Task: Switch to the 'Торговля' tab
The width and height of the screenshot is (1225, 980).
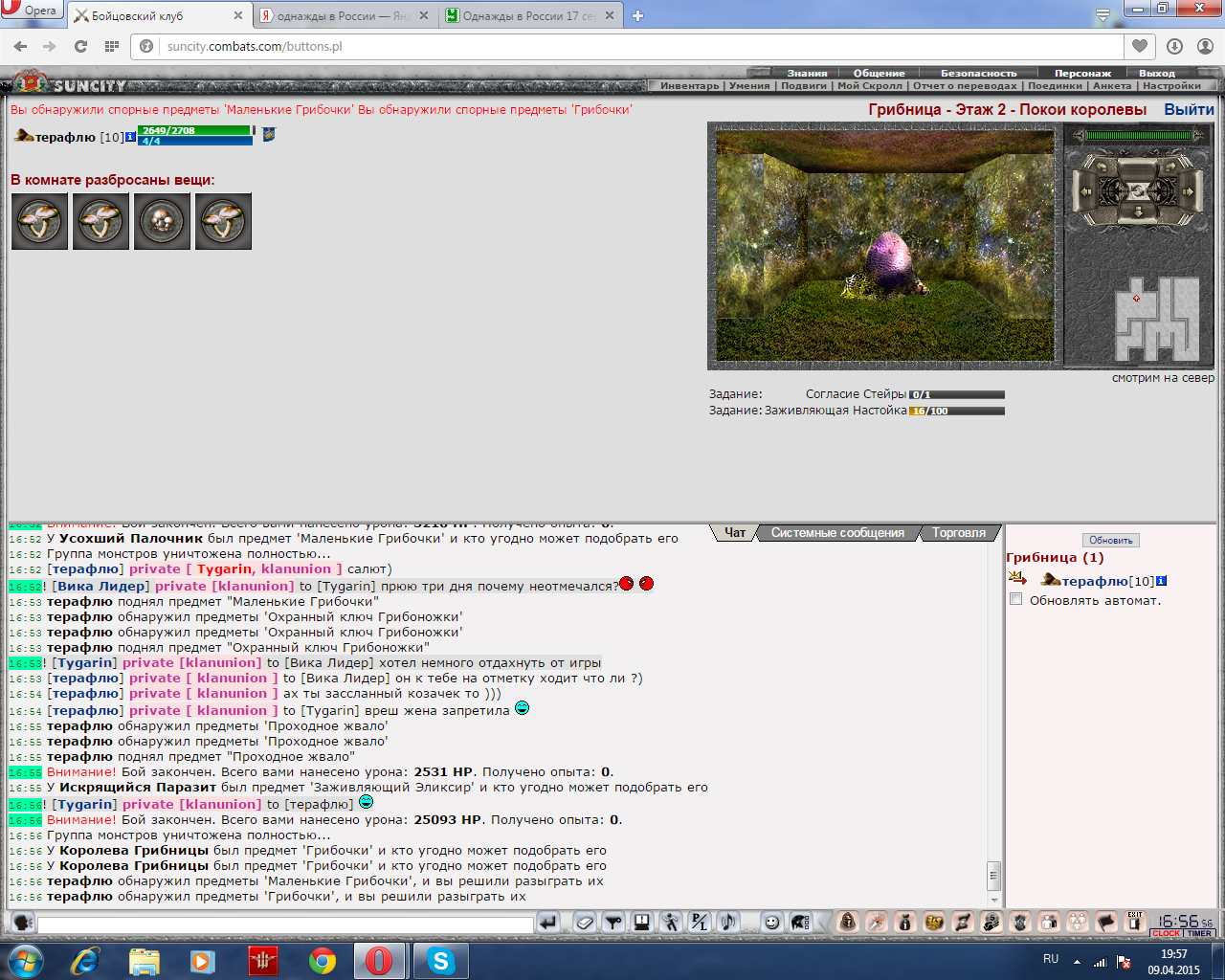Action: [x=959, y=533]
